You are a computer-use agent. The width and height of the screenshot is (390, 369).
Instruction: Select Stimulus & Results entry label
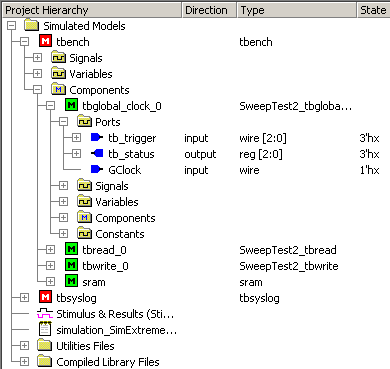115,314
